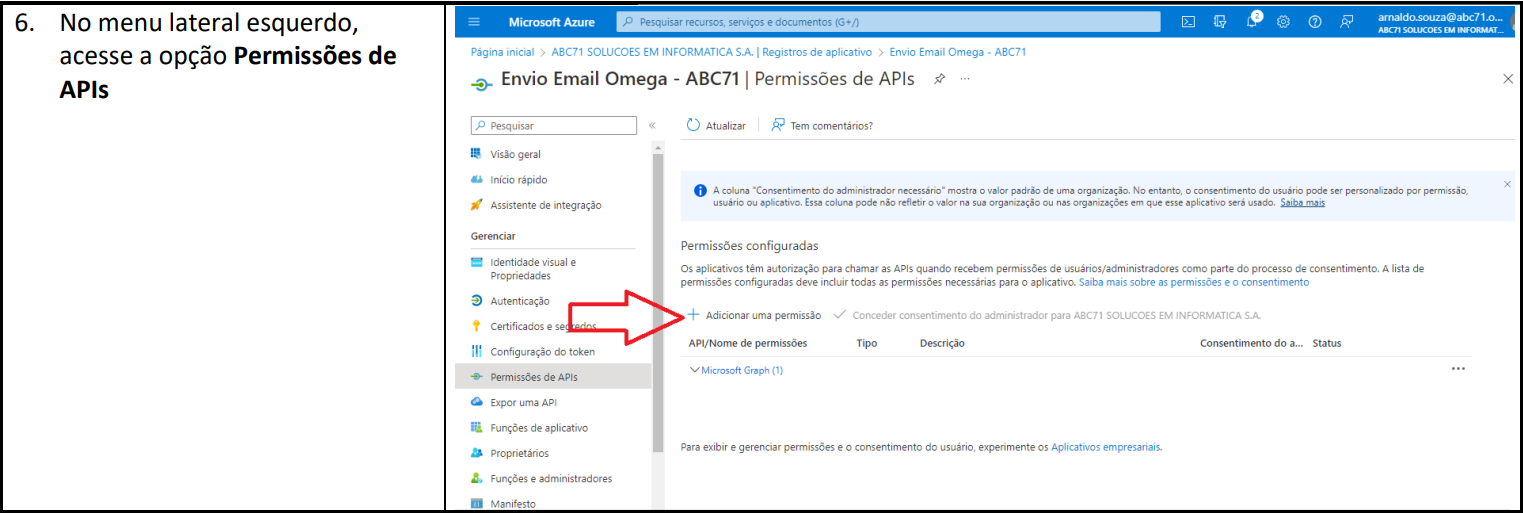This screenshot has width=1523, height=513.
Task: Click the Atualizar refresh button
Action: coord(716,126)
